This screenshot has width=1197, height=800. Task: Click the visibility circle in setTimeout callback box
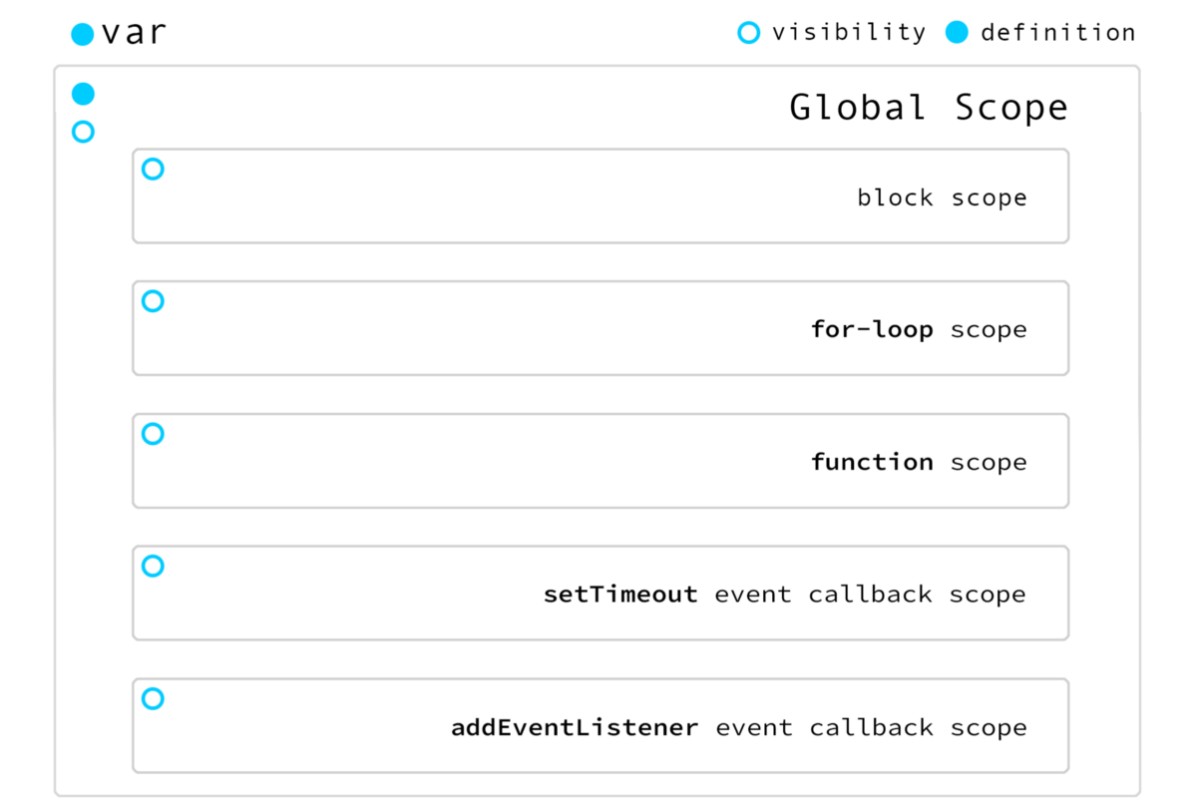153,566
